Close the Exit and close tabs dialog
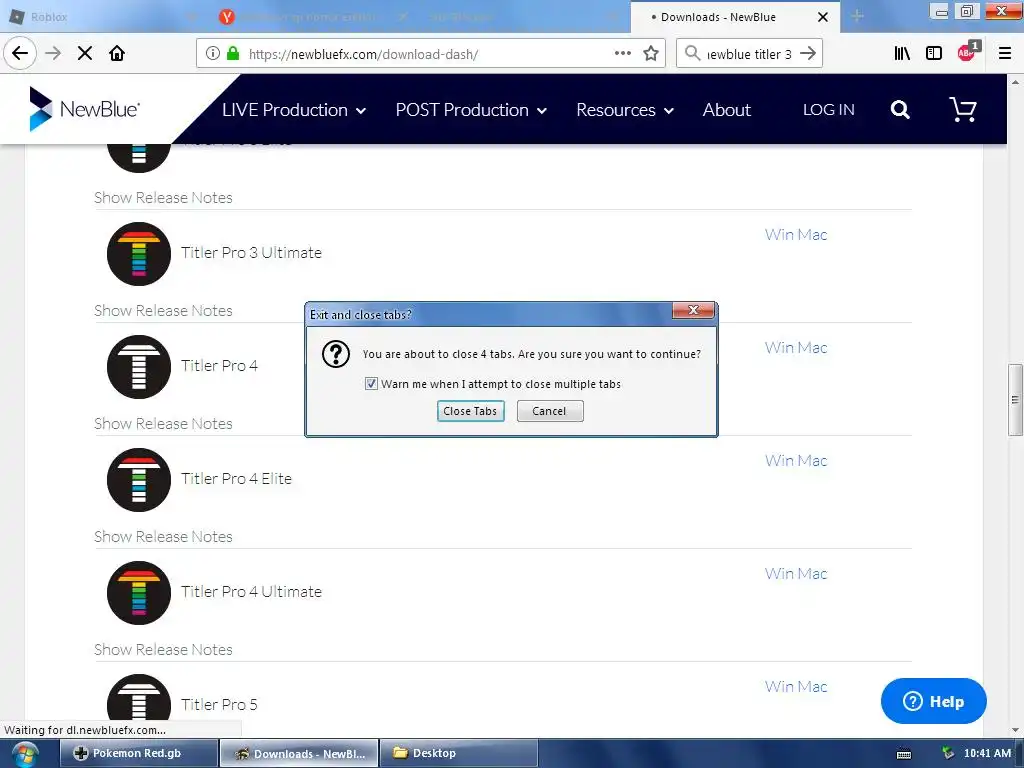Image resolution: width=1024 pixels, height=768 pixels. click(693, 310)
